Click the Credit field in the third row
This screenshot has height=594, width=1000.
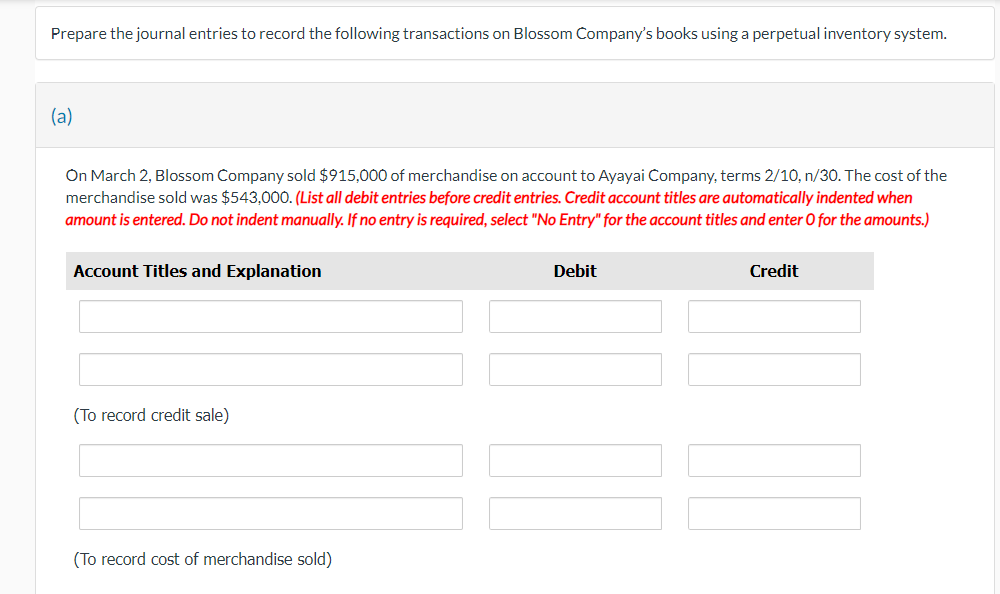pos(774,460)
